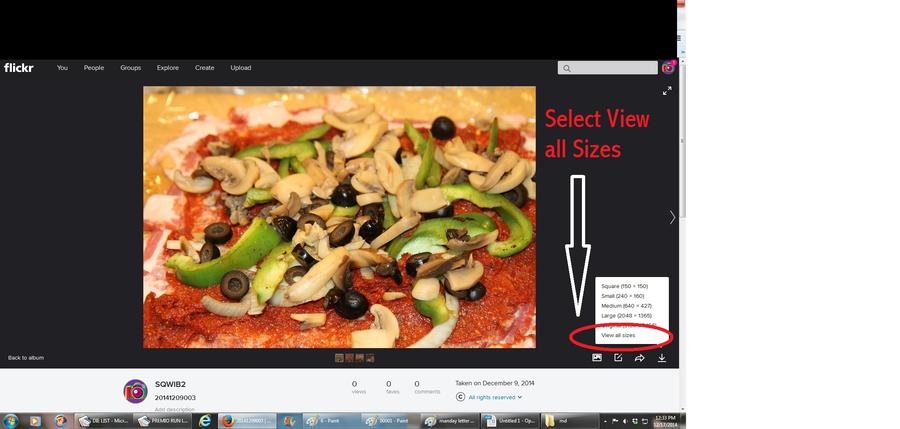Click the share photo arrow icon

[640, 358]
